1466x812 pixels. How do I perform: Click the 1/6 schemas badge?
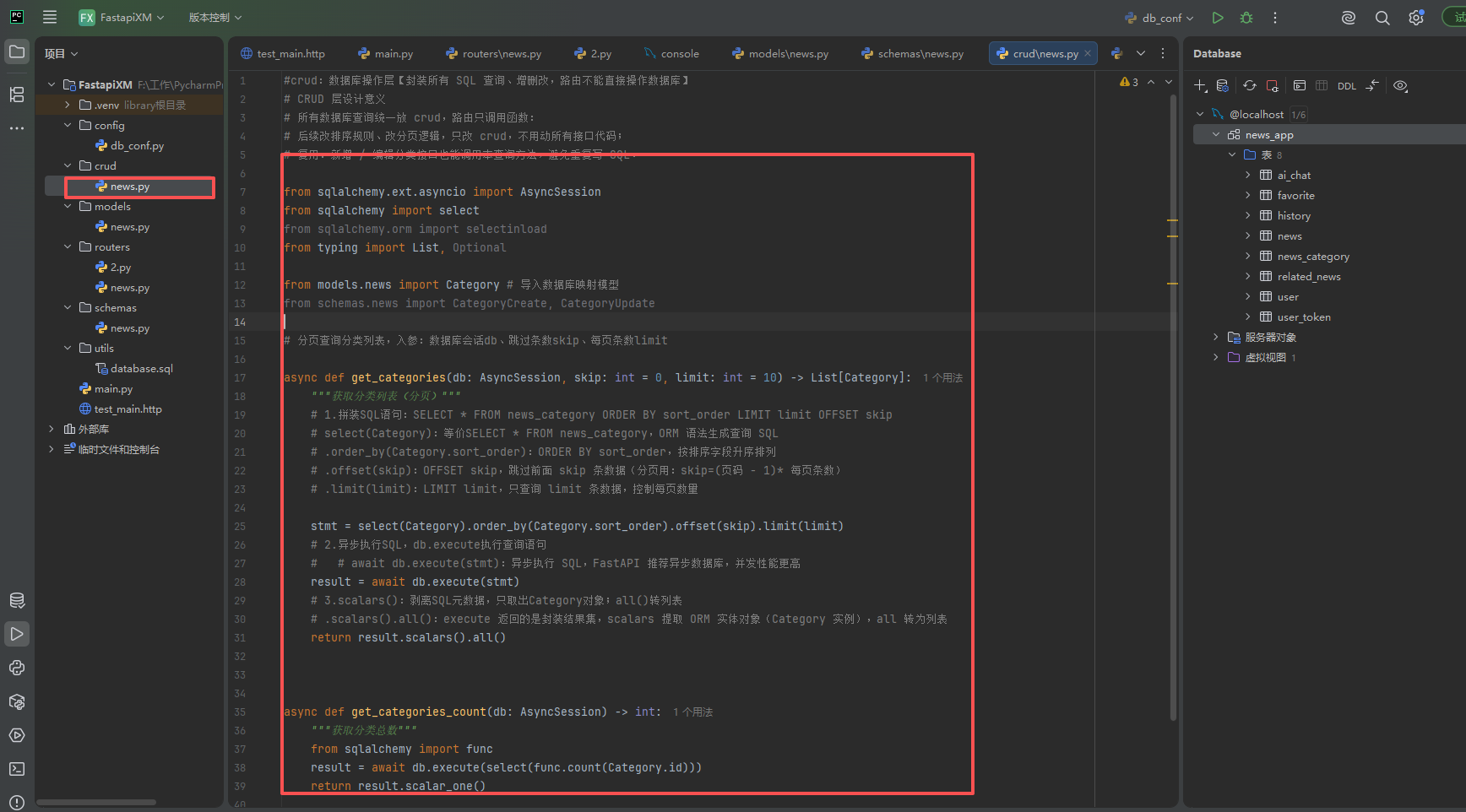click(x=1299, y=114)
